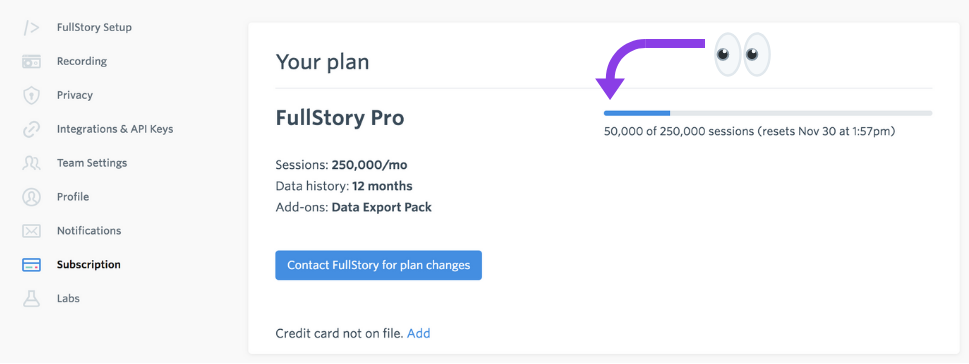Screen dimensions: 969x364
Task: Select the Labs sidebar label
Action: (x=68, y=298)
